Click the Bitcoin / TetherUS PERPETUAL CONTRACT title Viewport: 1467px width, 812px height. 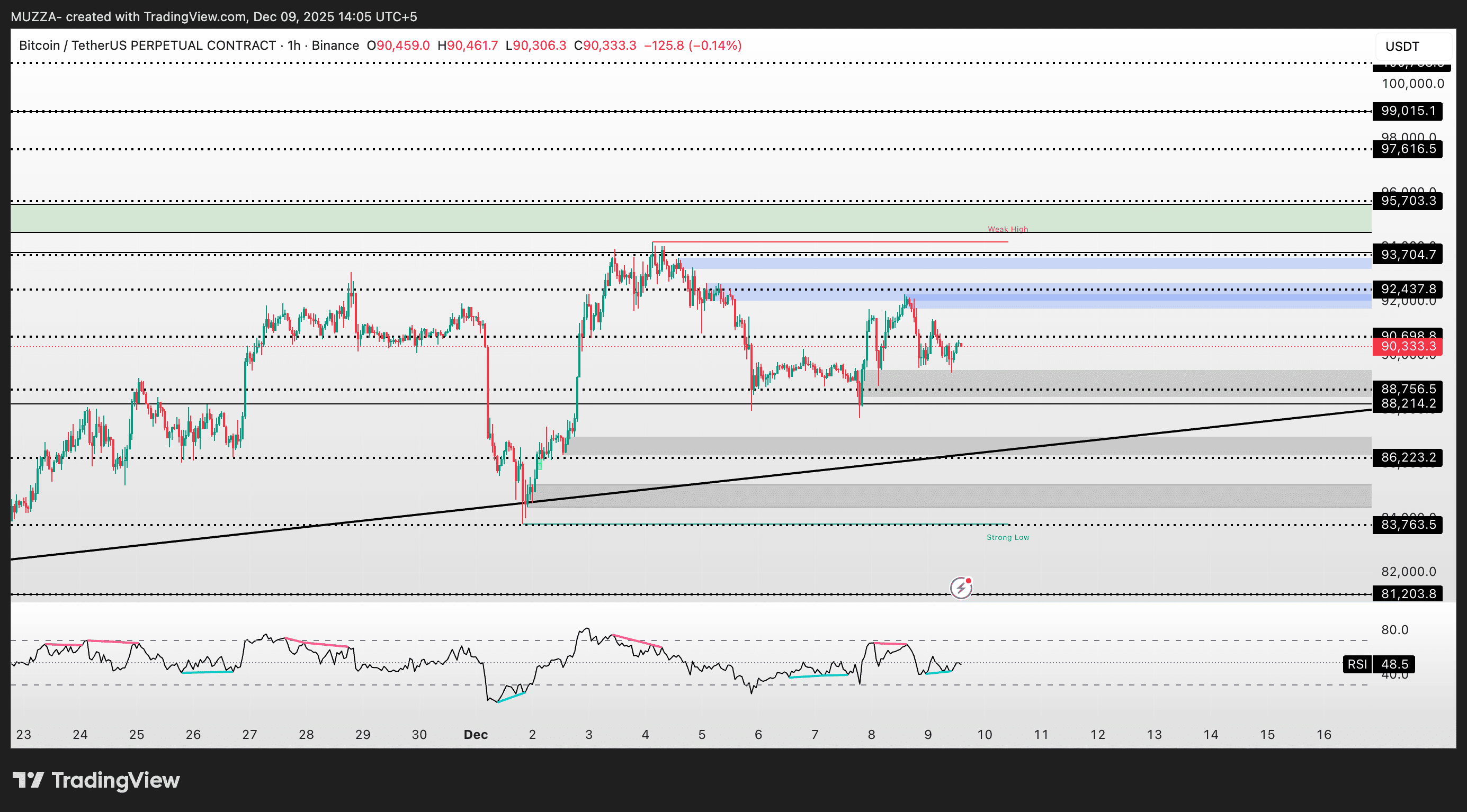tap(147, 46)
